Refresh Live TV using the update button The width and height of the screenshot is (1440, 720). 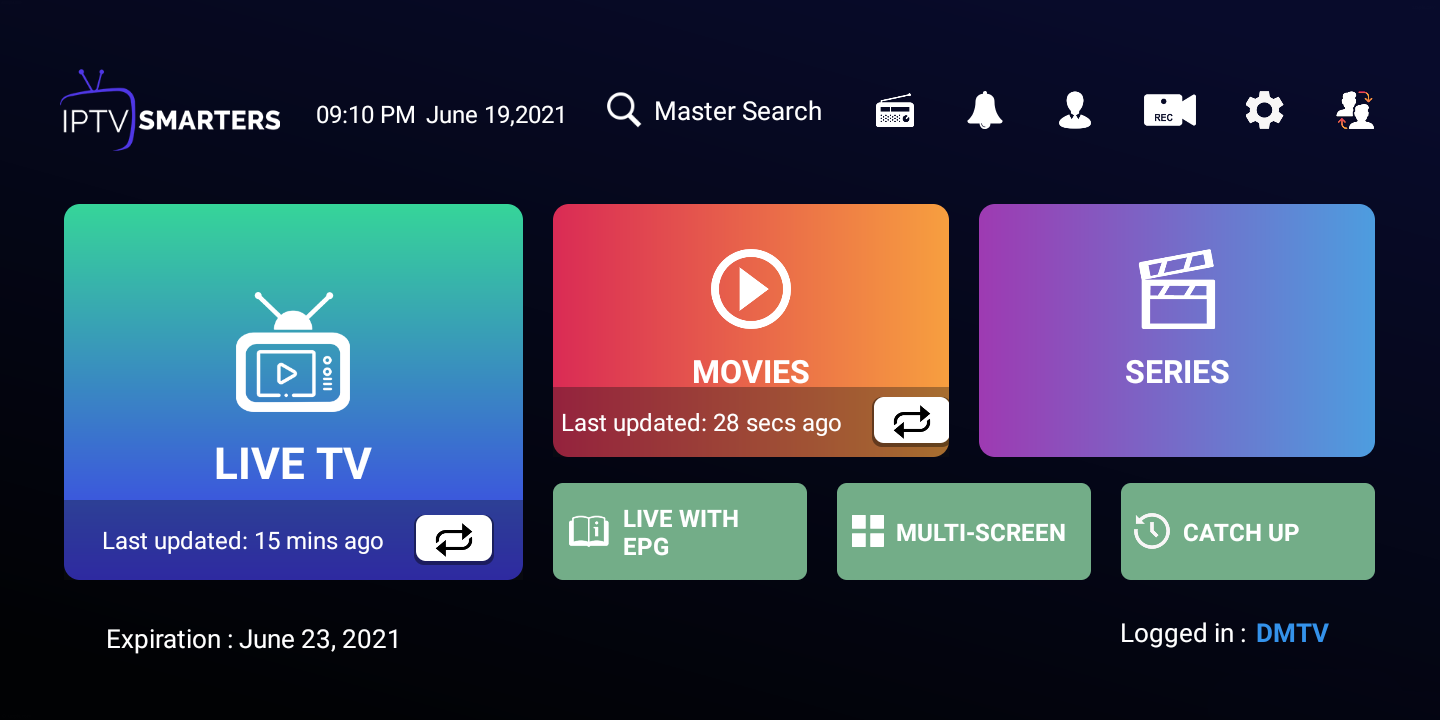(x=454, y=540)
